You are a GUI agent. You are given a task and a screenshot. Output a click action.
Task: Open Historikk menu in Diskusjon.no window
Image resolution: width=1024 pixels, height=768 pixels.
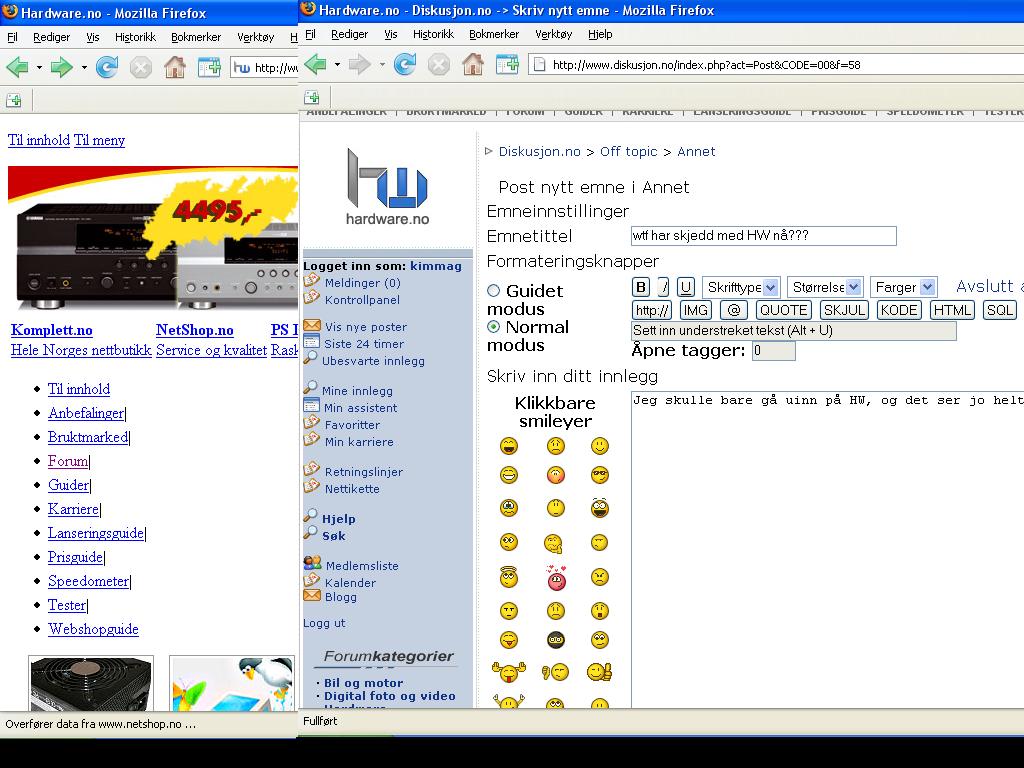coord(433,34)
